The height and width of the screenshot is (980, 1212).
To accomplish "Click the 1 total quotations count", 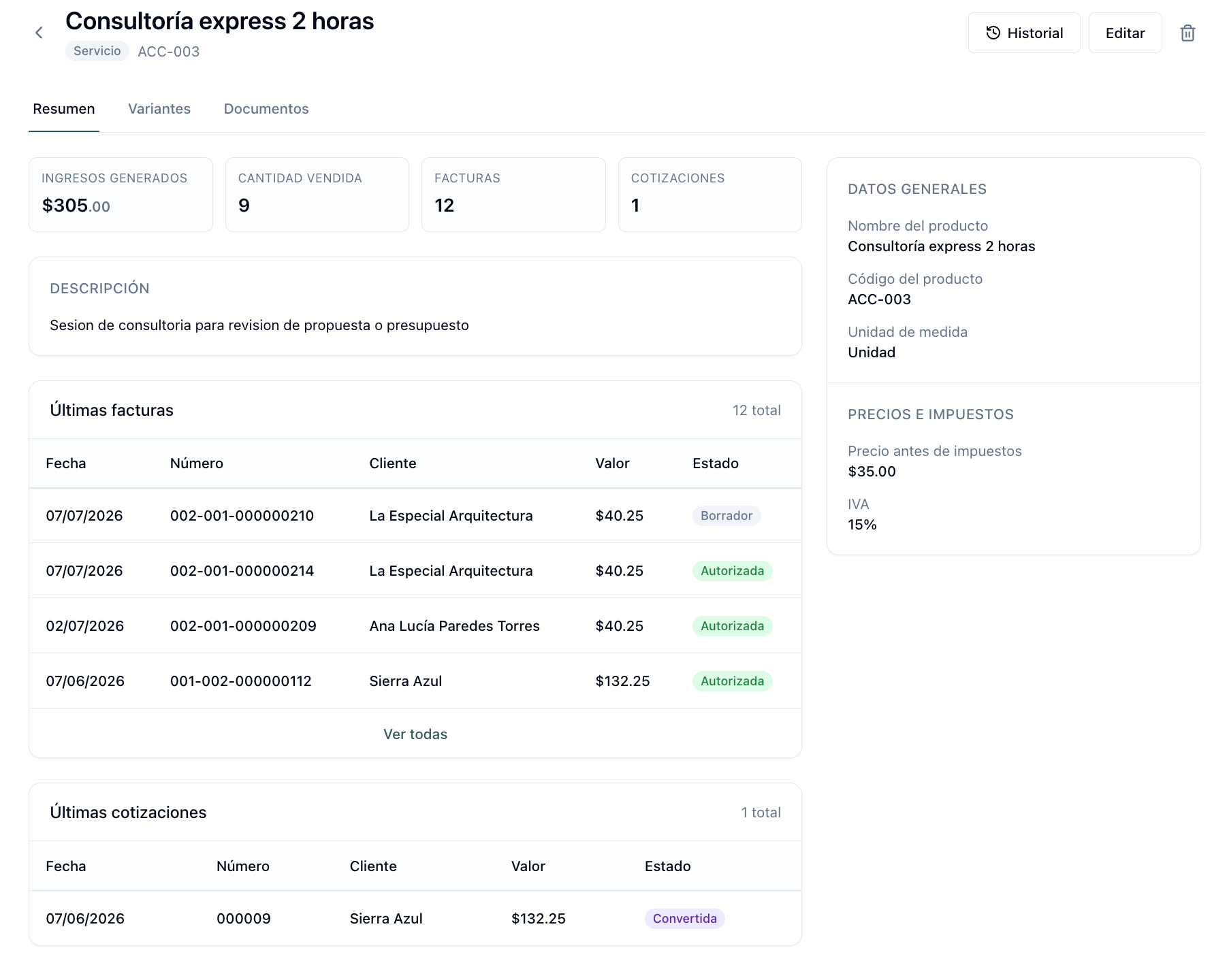I will click(761, 813).
